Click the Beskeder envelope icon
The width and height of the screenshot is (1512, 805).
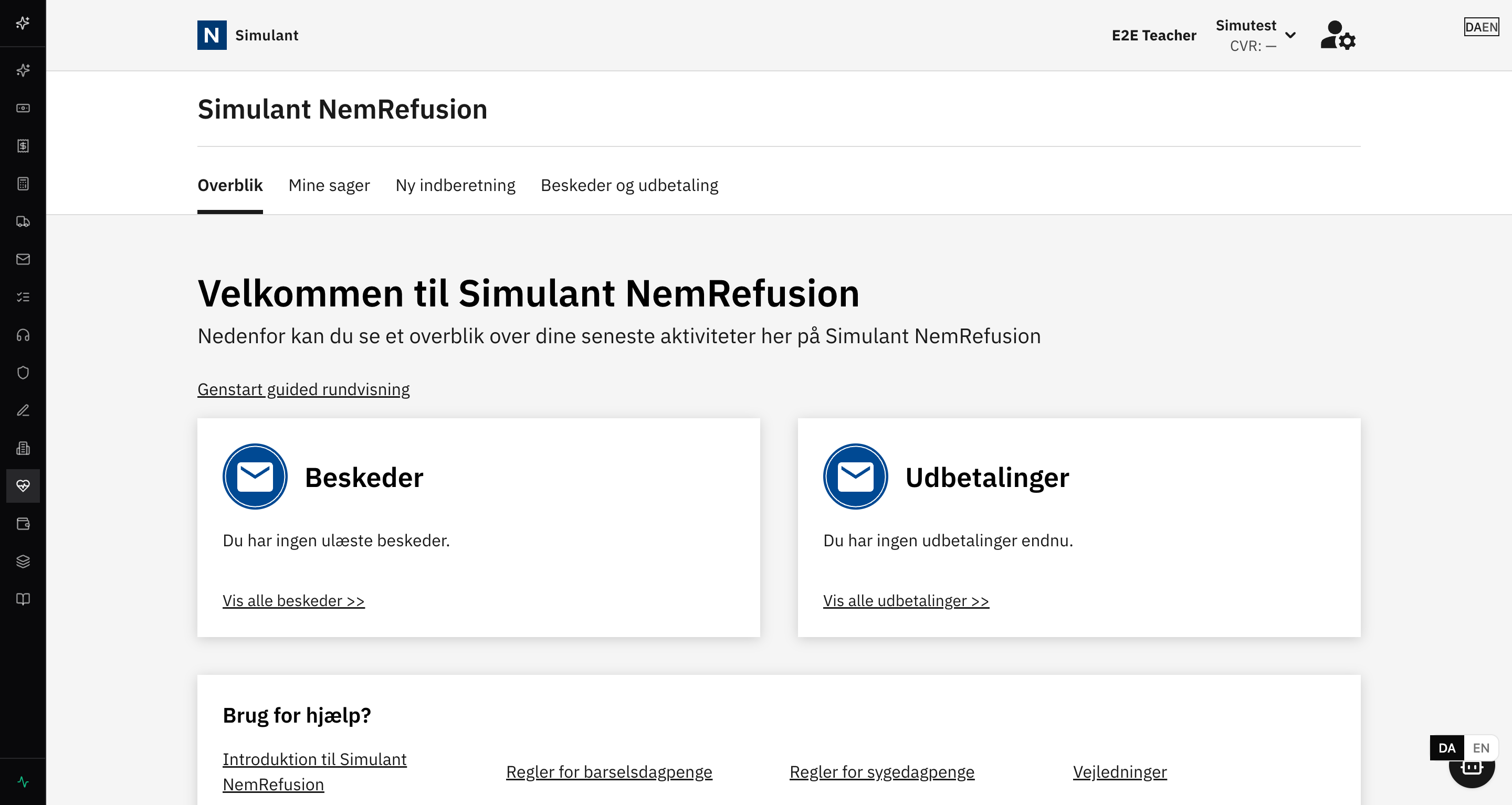(x=255, y=476)
